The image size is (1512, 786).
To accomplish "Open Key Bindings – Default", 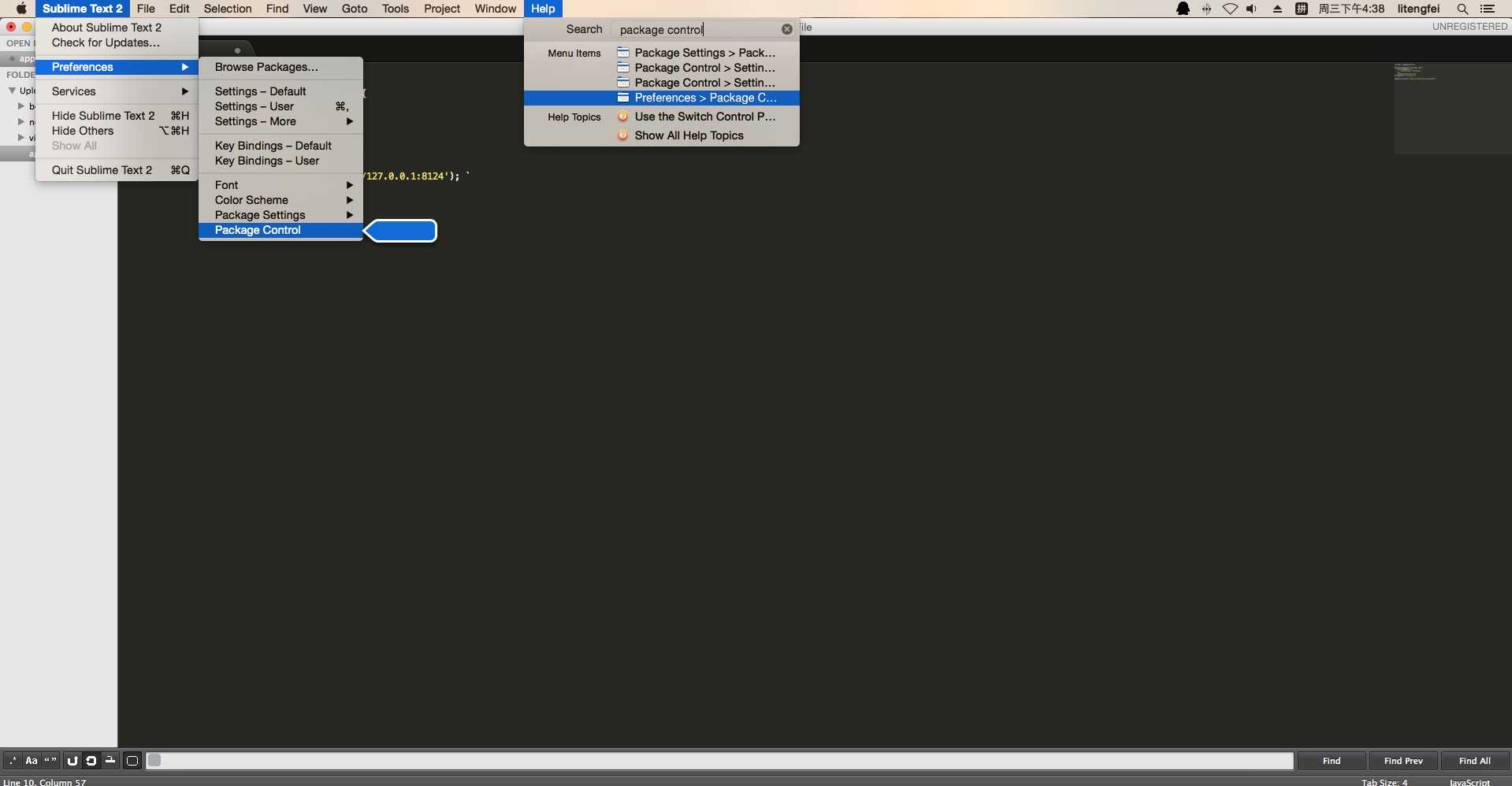I will 280,146.
